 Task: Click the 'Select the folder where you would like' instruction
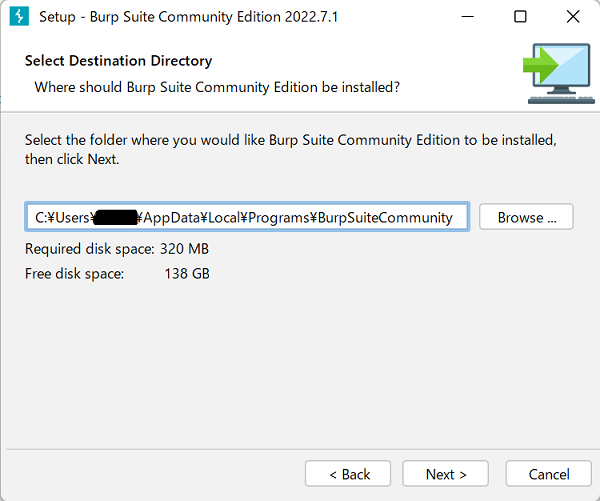tap(290, 150)
